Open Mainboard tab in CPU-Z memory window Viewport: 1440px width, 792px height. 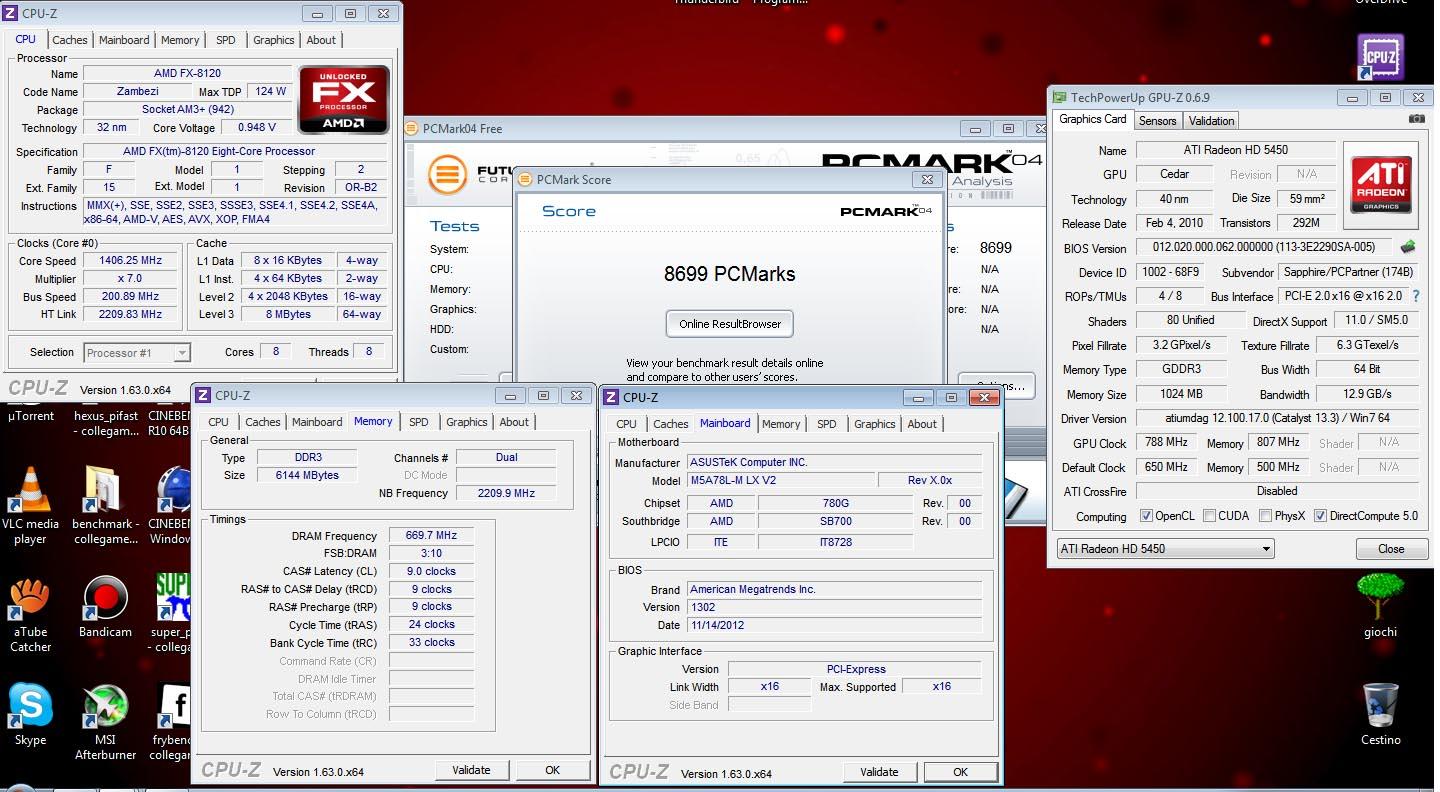317,422
